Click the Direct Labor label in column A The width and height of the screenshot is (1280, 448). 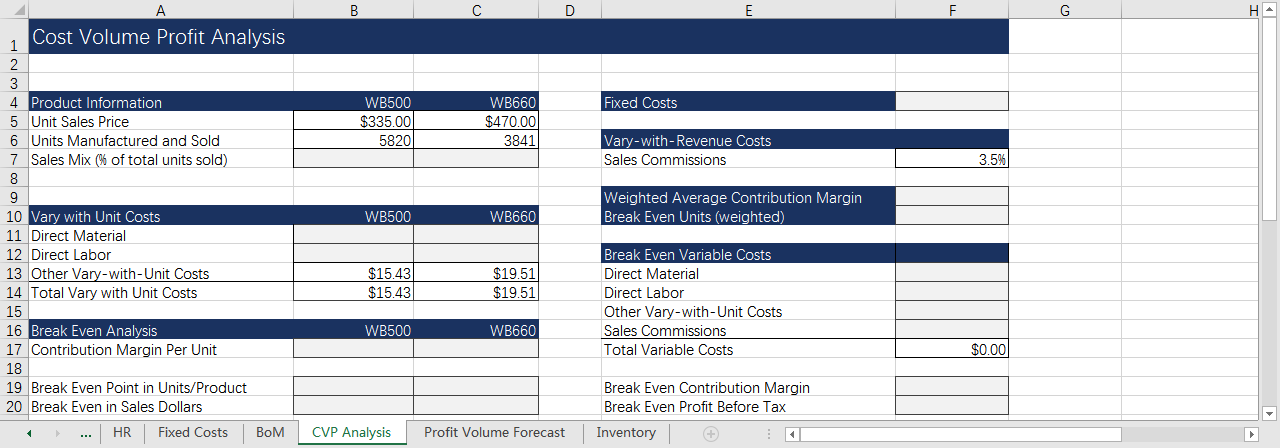coord(72,254)
